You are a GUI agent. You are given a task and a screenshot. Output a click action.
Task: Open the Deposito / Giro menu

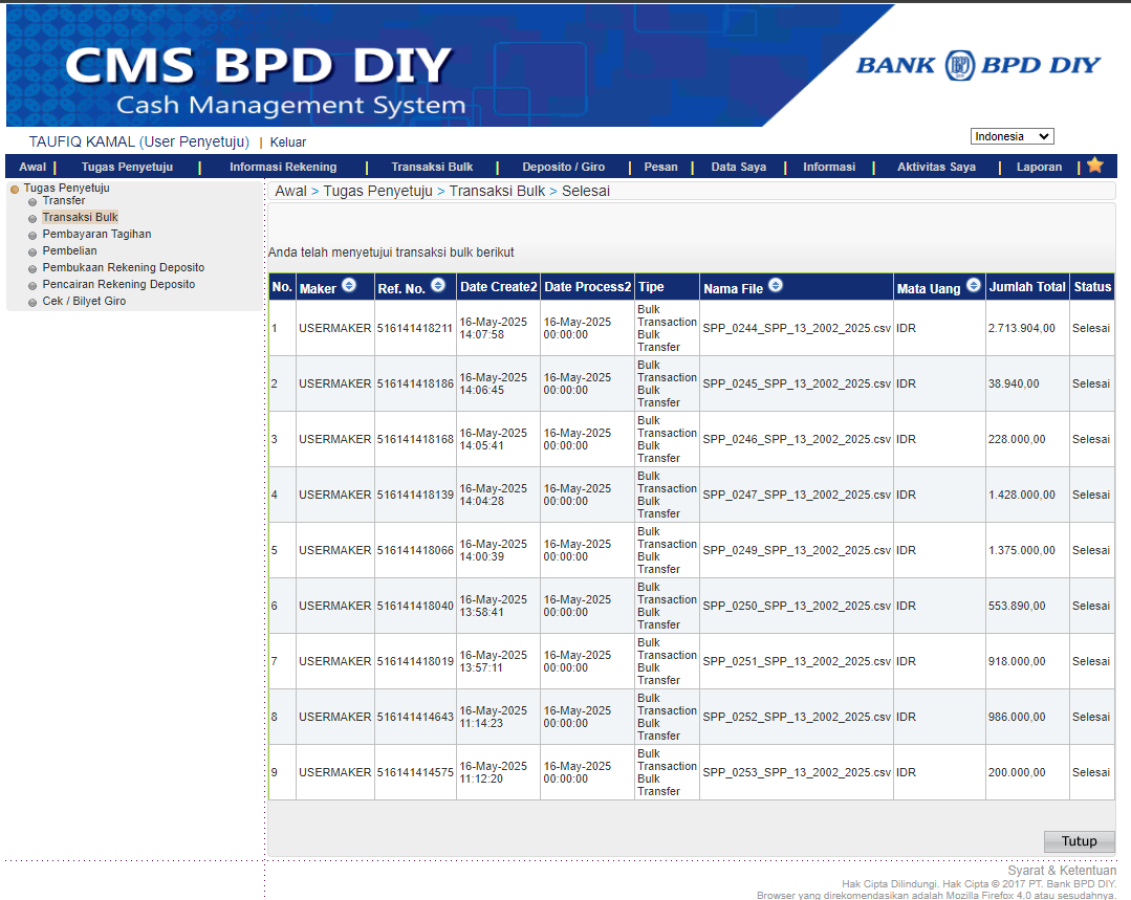[x=563, y=167]
